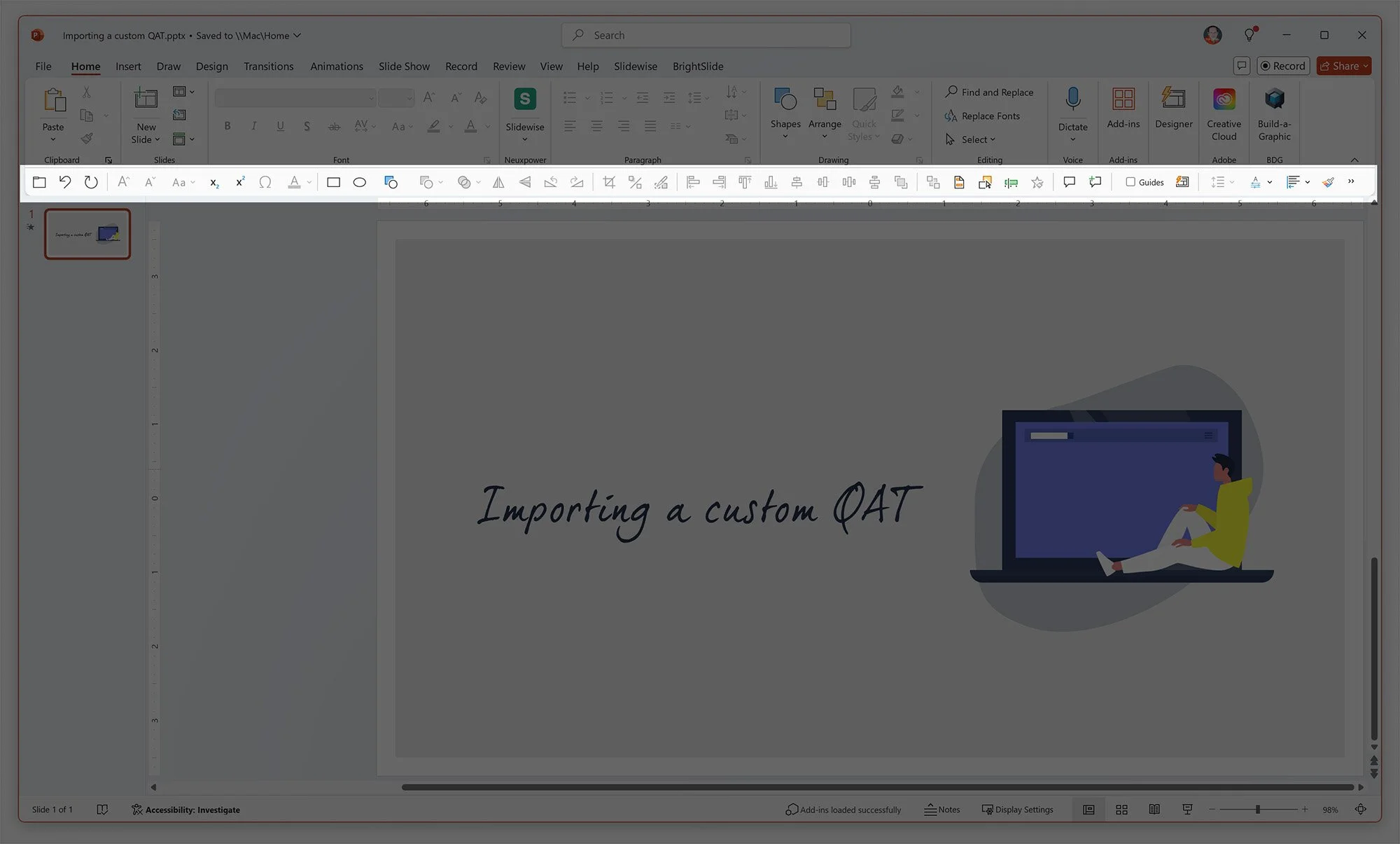Select the Format Painter on the quick access toolbar
Viewport: 1400px width, 844px height.
(1328, 182)
